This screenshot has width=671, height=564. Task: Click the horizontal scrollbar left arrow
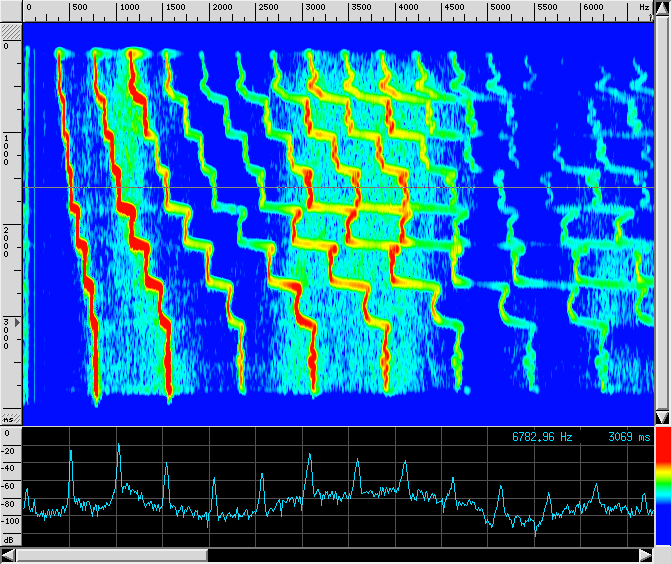(x=9, y=554)
